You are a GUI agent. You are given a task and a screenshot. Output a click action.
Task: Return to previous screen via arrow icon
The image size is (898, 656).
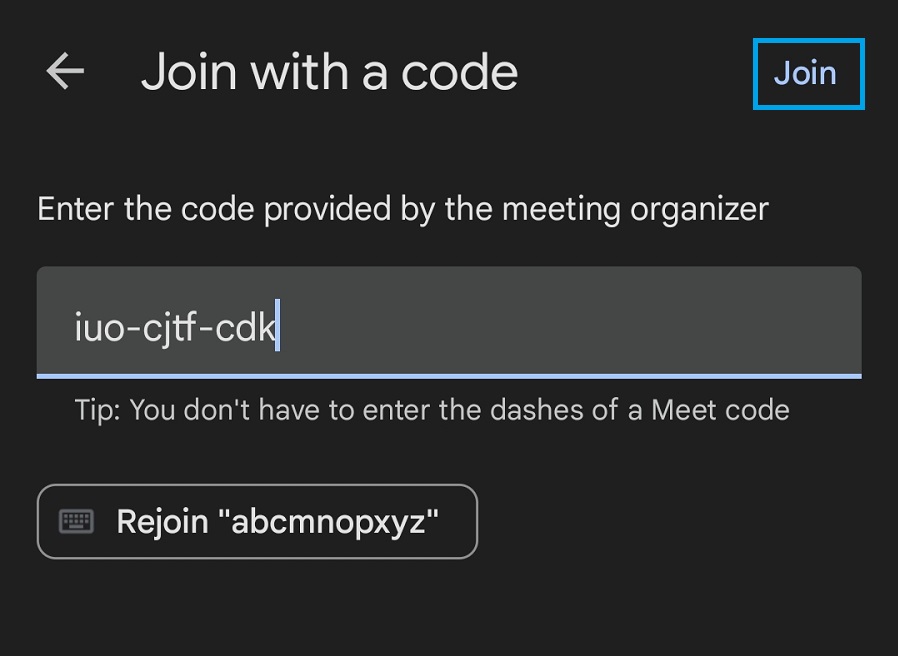63,71
